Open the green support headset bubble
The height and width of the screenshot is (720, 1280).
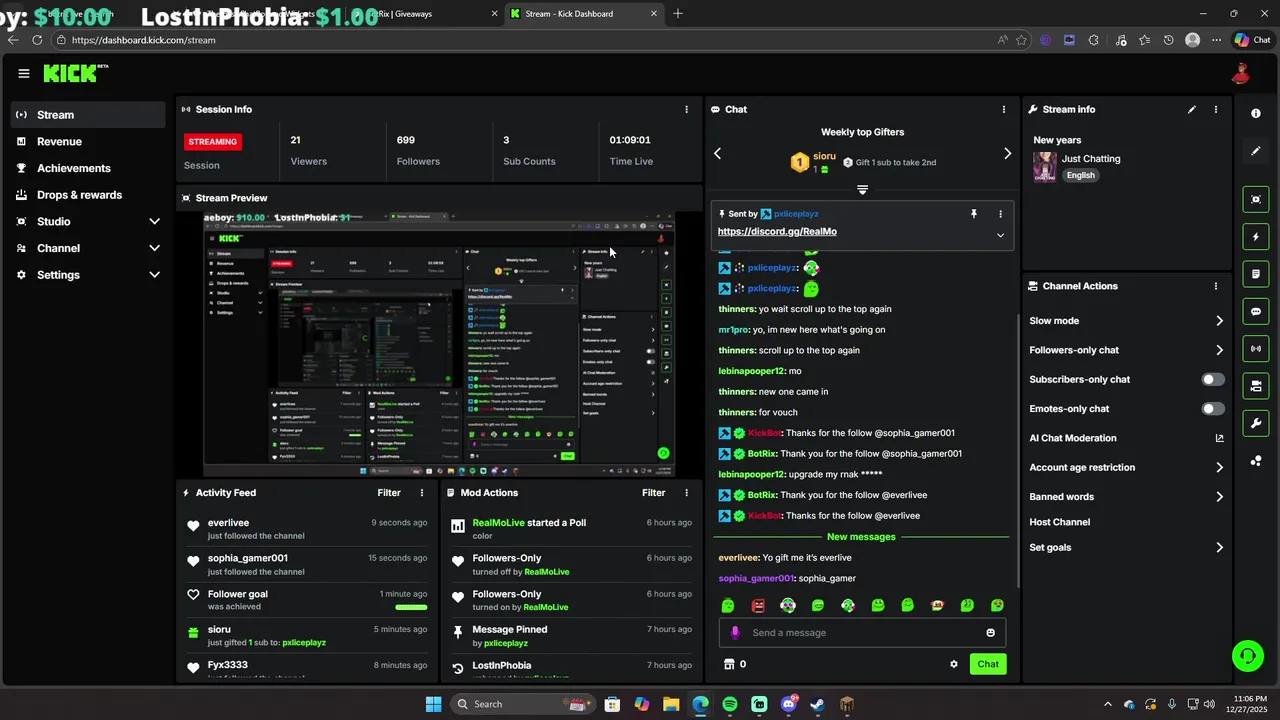coord(1247,656)
